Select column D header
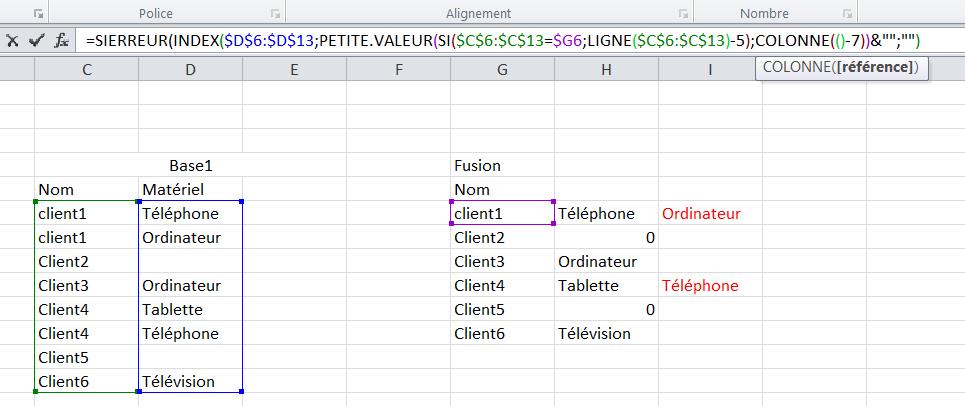965x406 pixels. click(190, 69)
